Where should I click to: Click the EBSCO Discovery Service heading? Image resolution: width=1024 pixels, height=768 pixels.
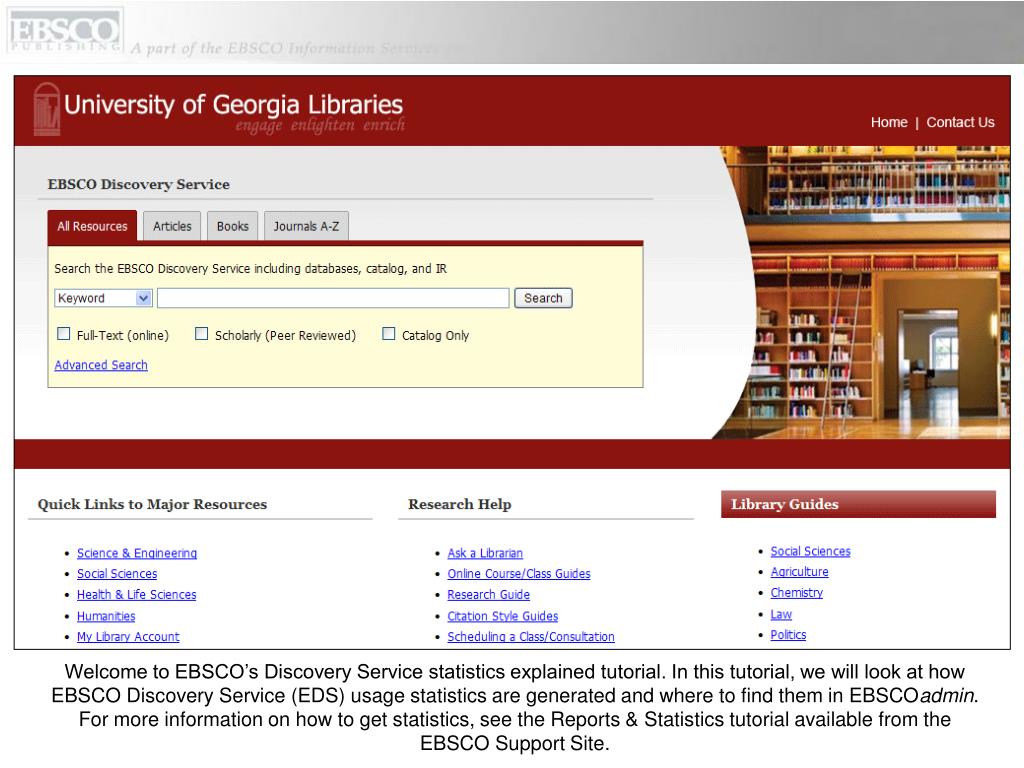(138, 184)
